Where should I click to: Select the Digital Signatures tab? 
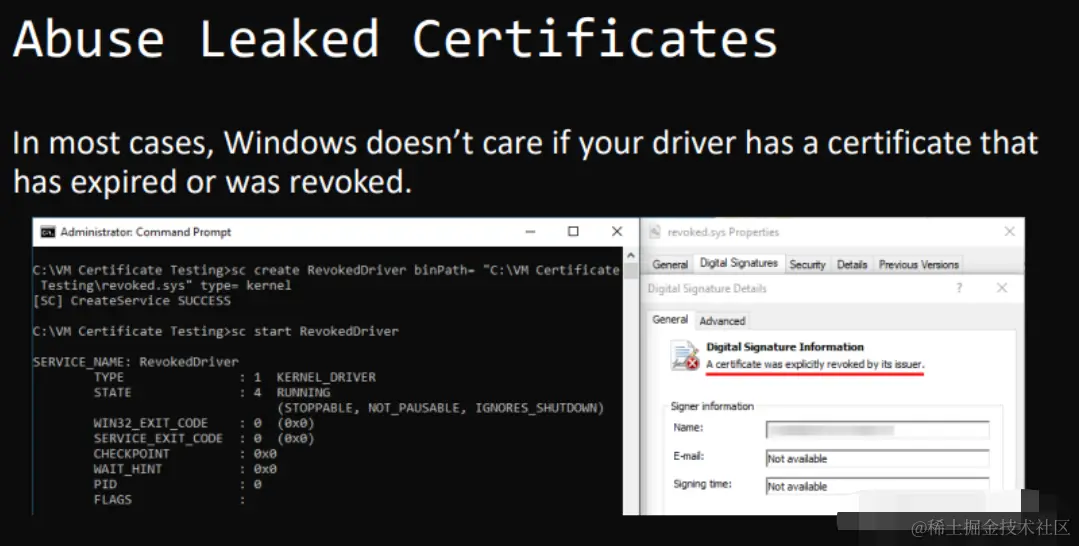pos(738,263)
